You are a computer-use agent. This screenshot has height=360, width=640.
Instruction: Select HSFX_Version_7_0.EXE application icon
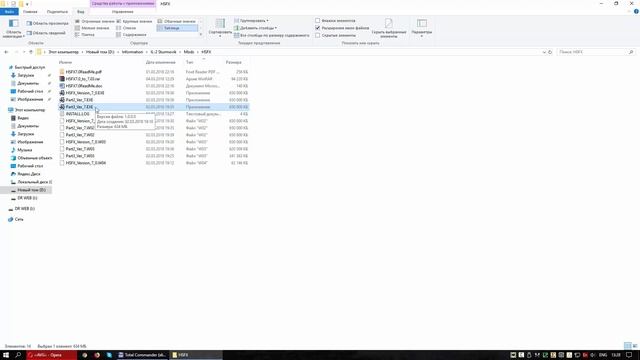[x=62, y=93]
